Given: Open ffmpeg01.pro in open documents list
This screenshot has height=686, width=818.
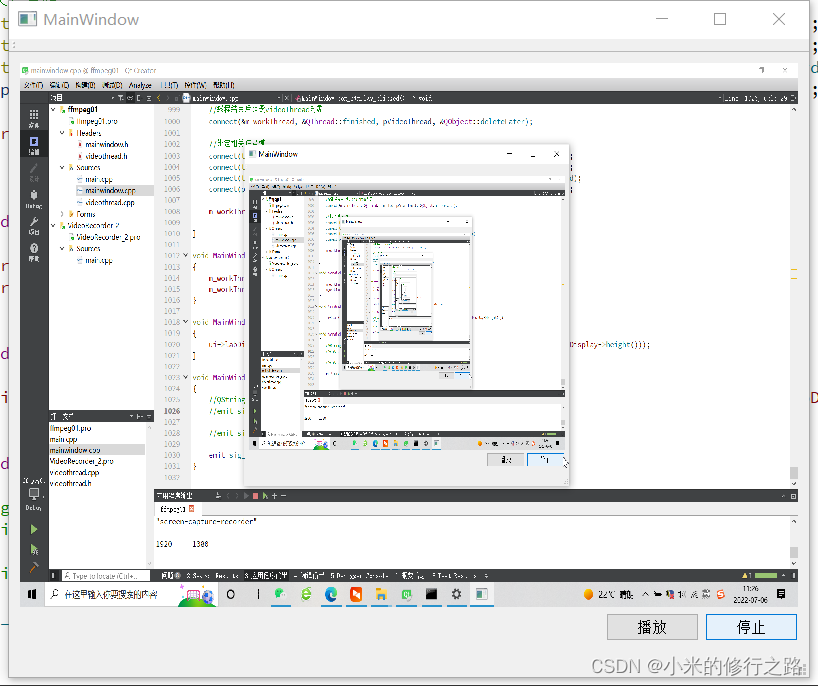Looking at the screenshot, I should tap(70, 428).
